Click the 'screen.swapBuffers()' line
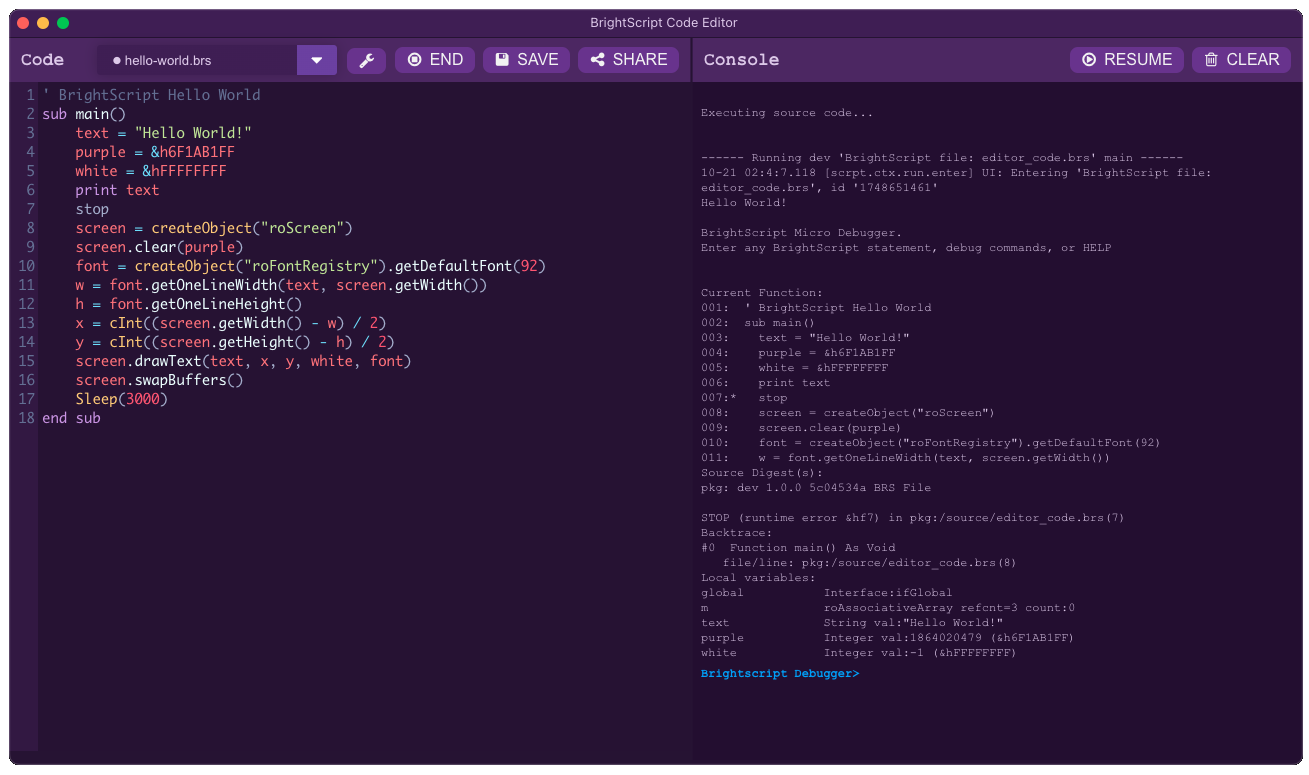 click(x=159, y=380)
